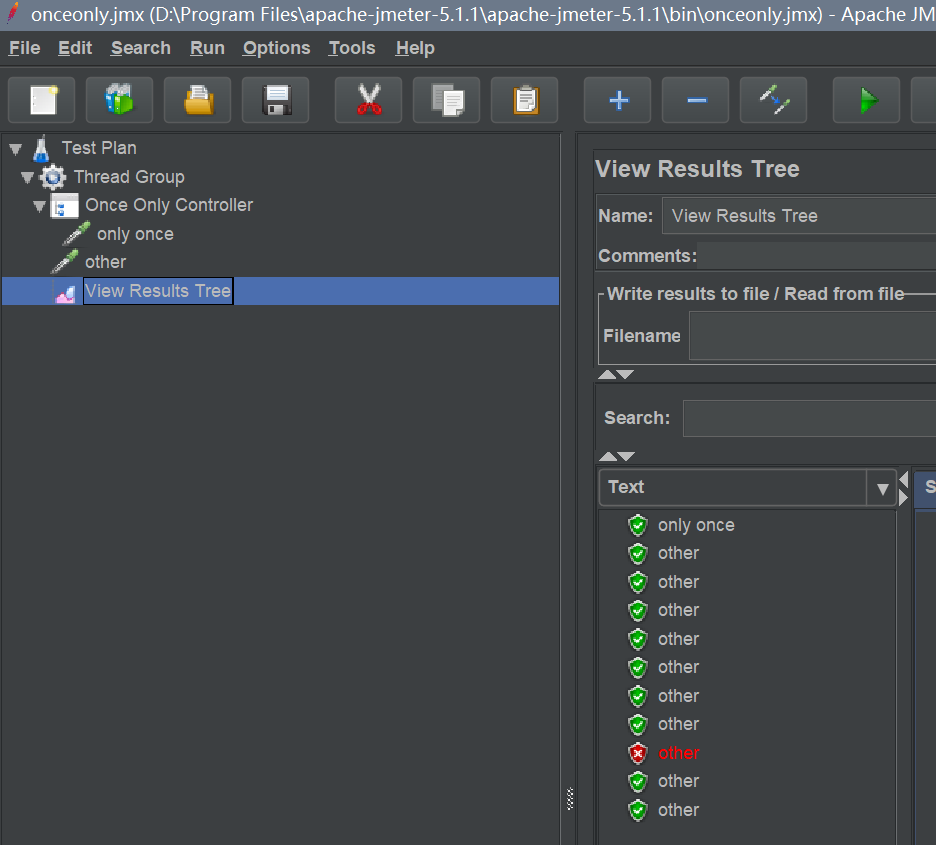Viewport: 936px width, 845px height.
Task: Click up arrow below the Filename panel
Action: point(607,375)
